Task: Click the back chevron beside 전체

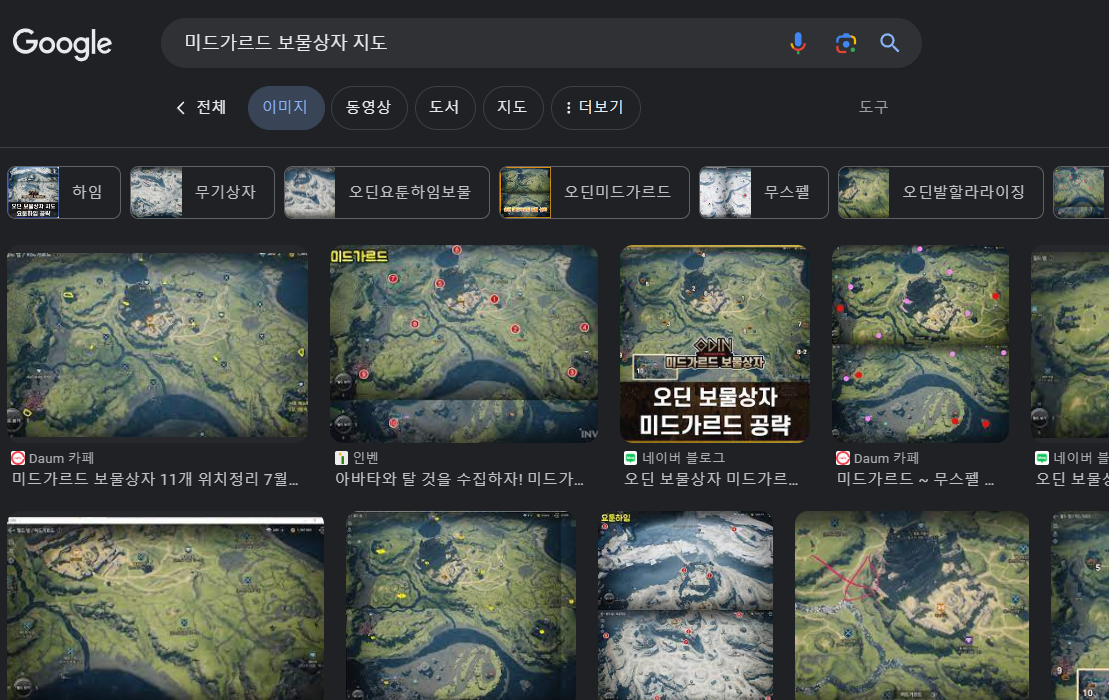Action: (180, 107)
